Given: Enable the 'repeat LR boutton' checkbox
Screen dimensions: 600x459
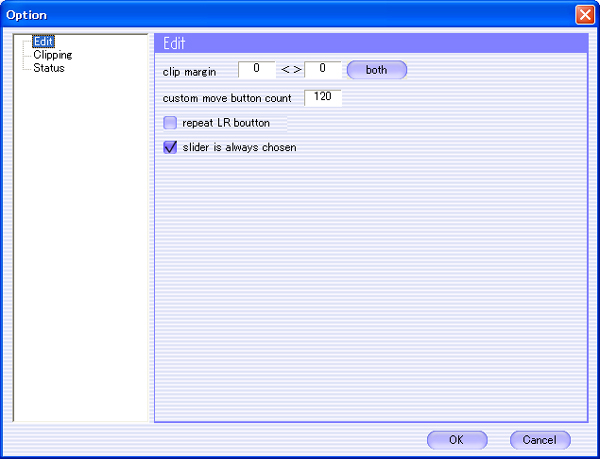Looking at the screenshot, I should (x=170, y=123).
